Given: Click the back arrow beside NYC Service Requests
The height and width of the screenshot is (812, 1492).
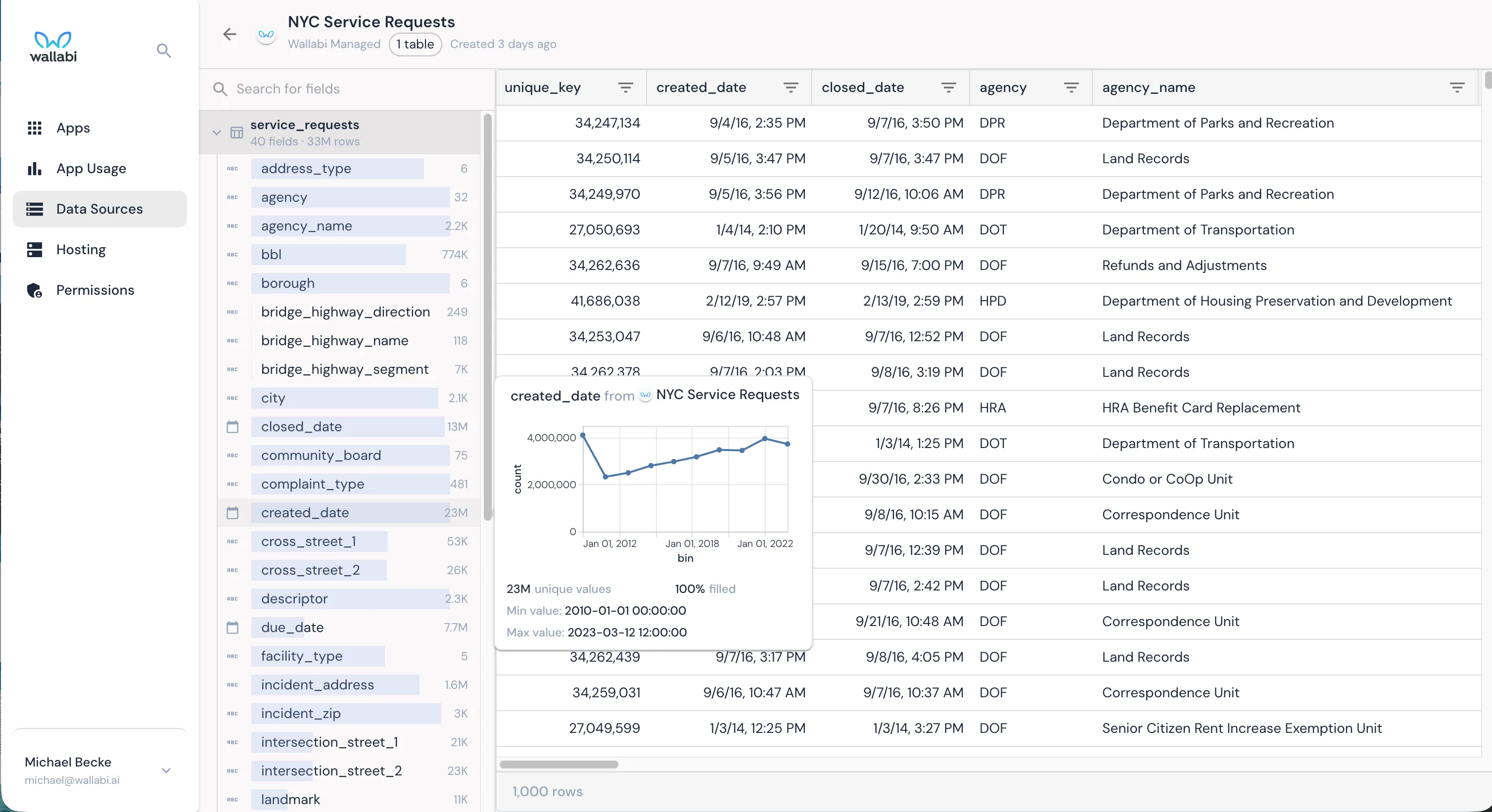Looking at the screenshot, I should (230, 34).
